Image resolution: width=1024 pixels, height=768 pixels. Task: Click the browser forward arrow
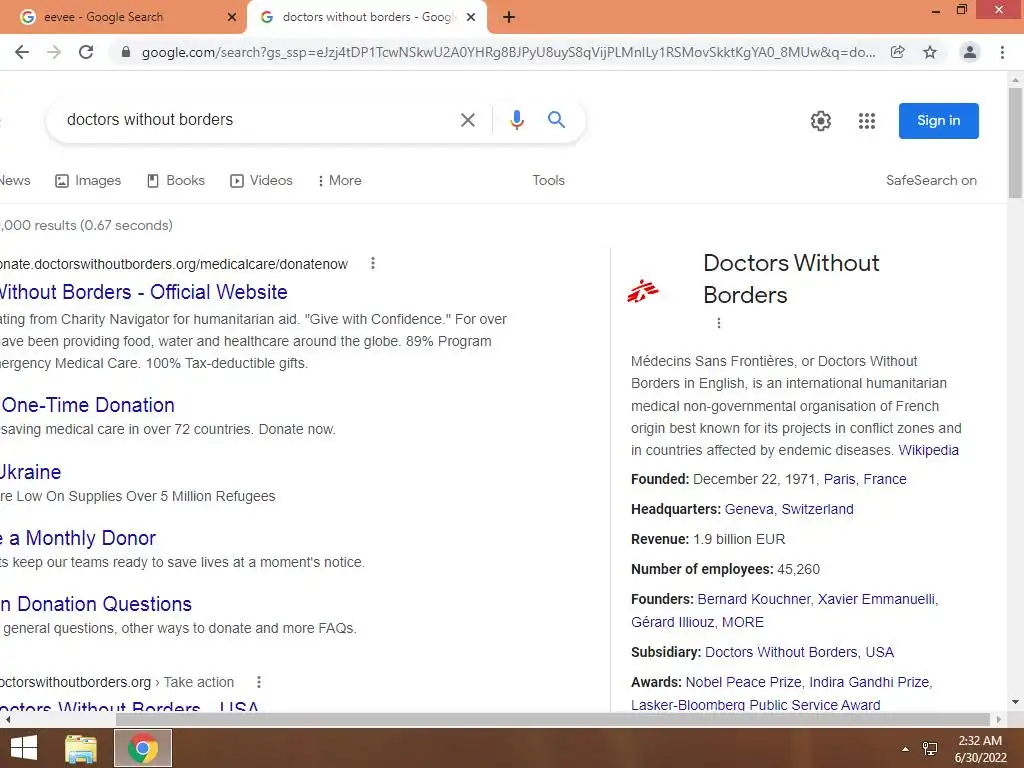[54, 52]
